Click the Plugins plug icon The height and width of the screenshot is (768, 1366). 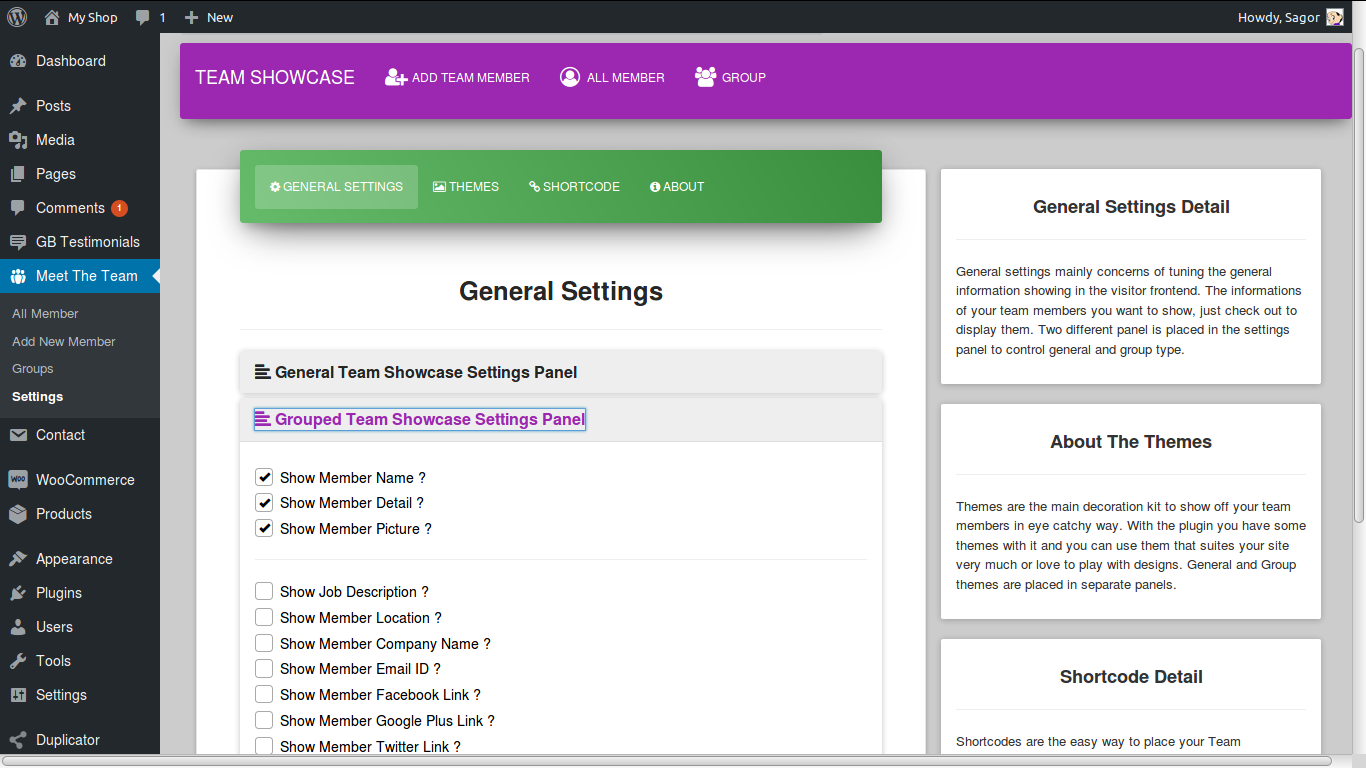point(18,593)
